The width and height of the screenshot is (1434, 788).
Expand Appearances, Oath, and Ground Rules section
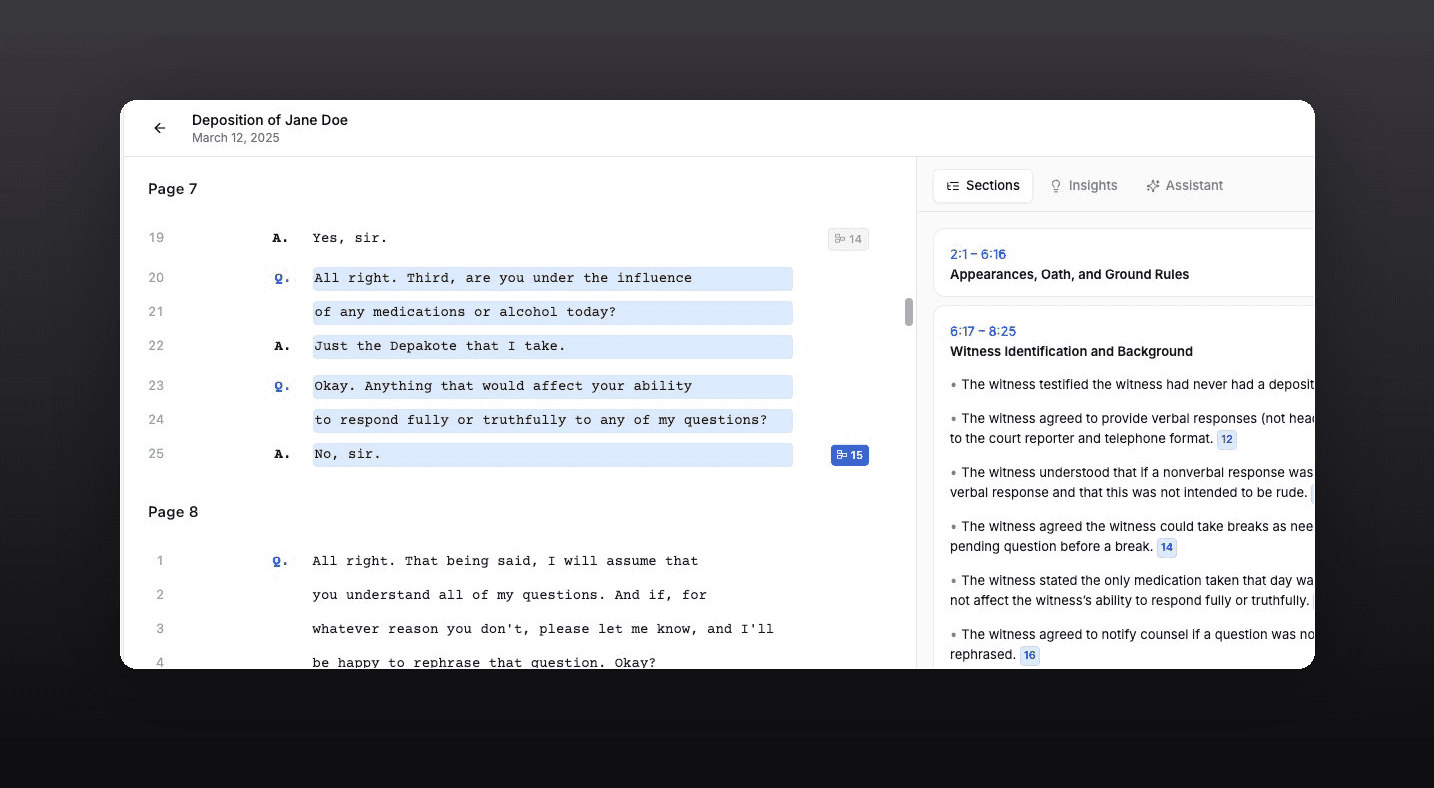pyautogui.click(x=1069, y=274)
